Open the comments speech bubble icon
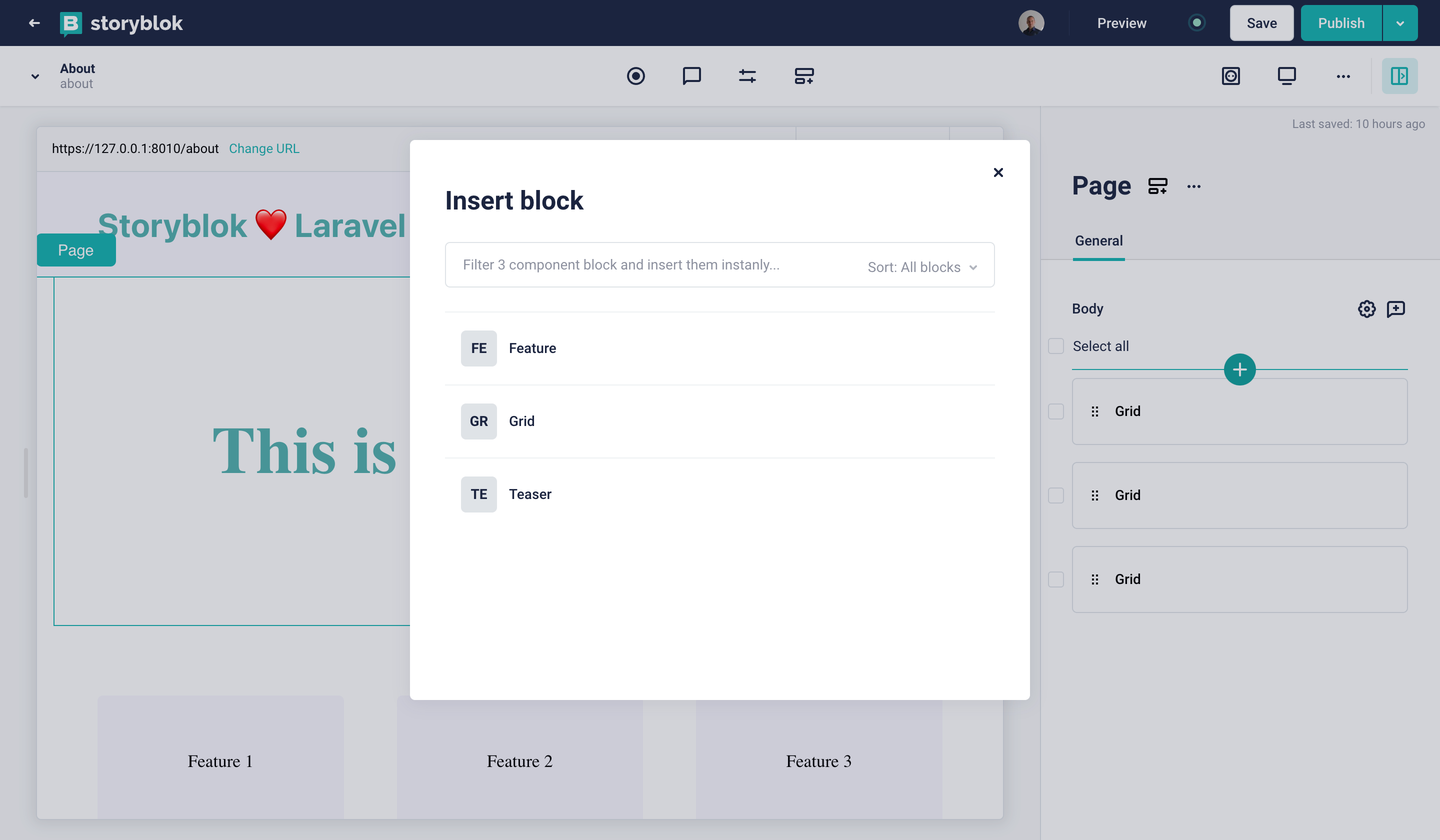 pyautogui.click(x=691, y=76)
